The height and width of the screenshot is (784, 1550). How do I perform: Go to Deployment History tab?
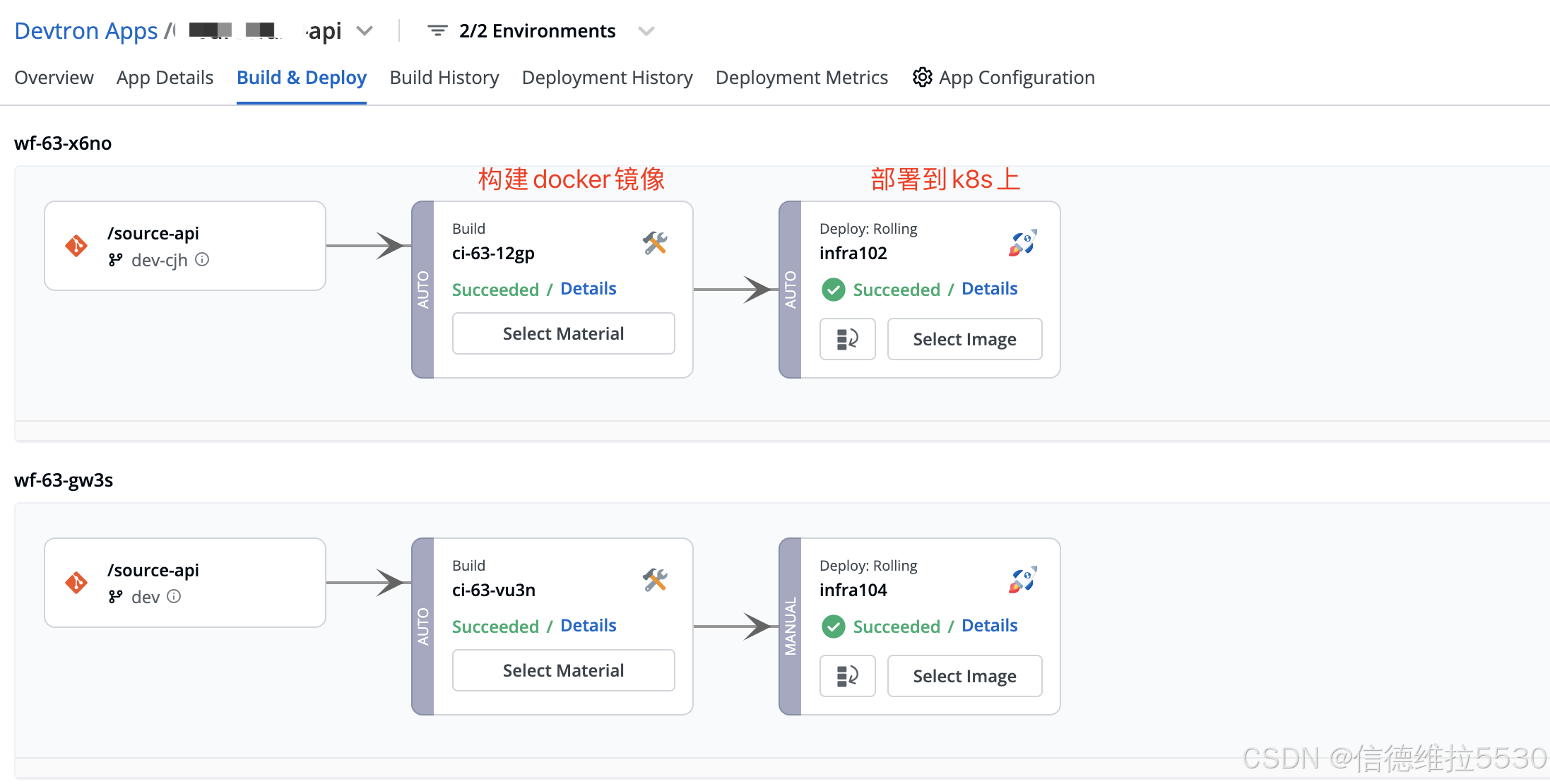tap(607, 78)
